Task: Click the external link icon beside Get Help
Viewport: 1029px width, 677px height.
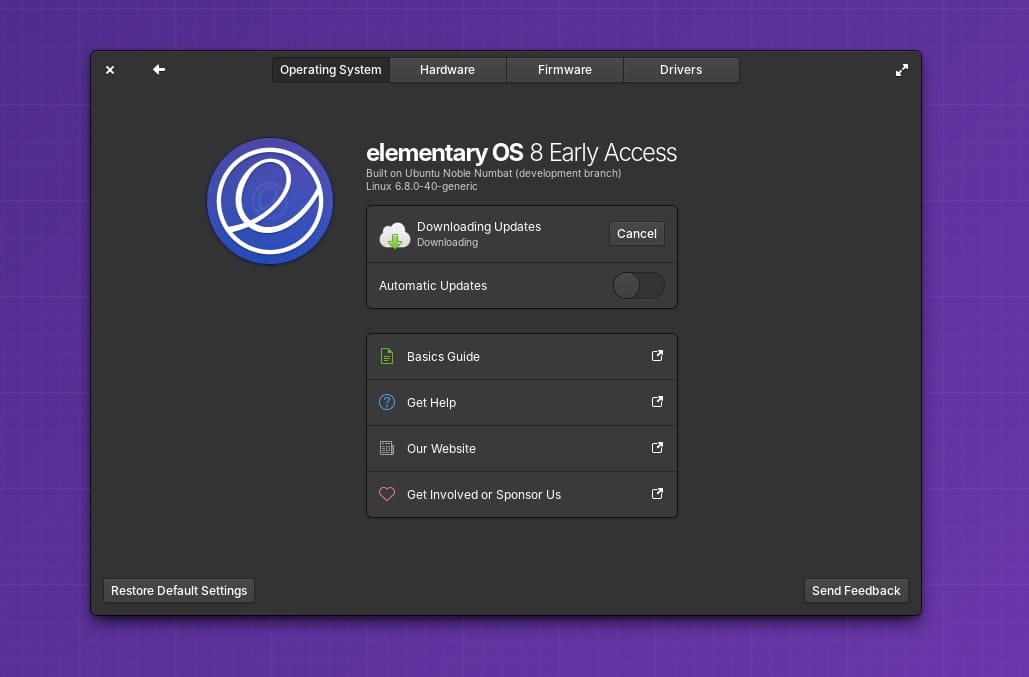Action: coord(657,402)
